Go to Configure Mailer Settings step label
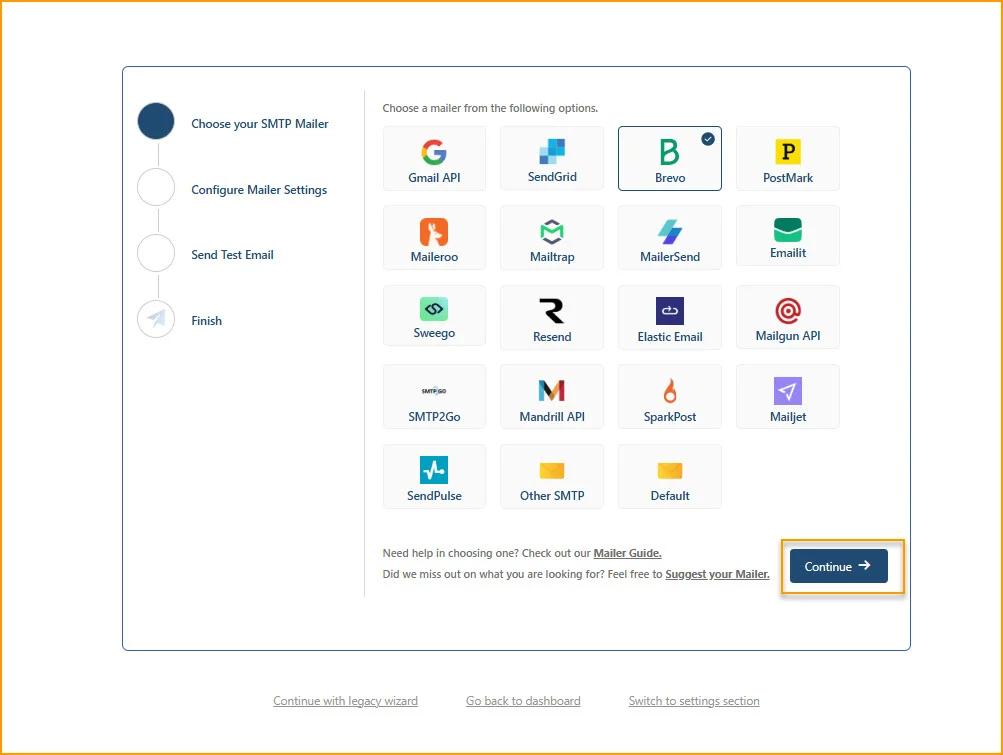 [x=259, y=190]
